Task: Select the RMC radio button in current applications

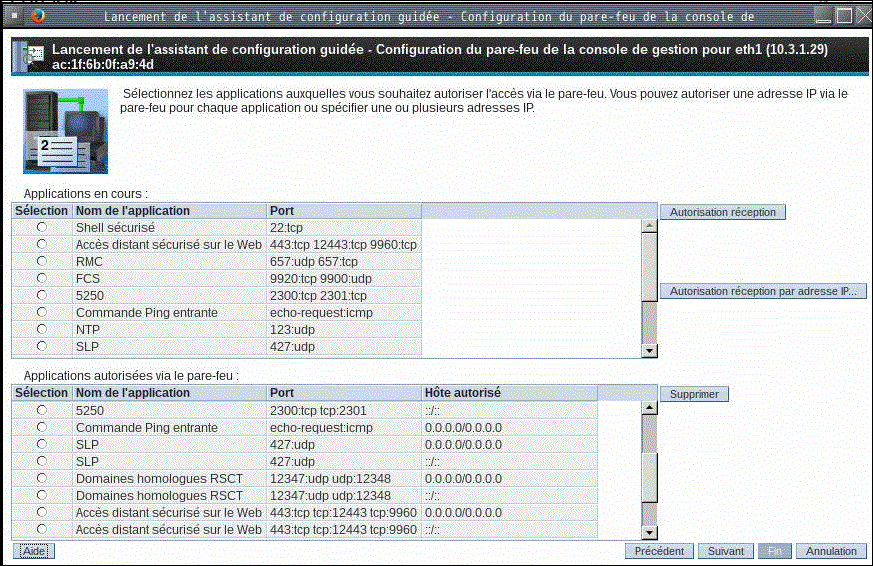Action: click(x=42, y=261)
